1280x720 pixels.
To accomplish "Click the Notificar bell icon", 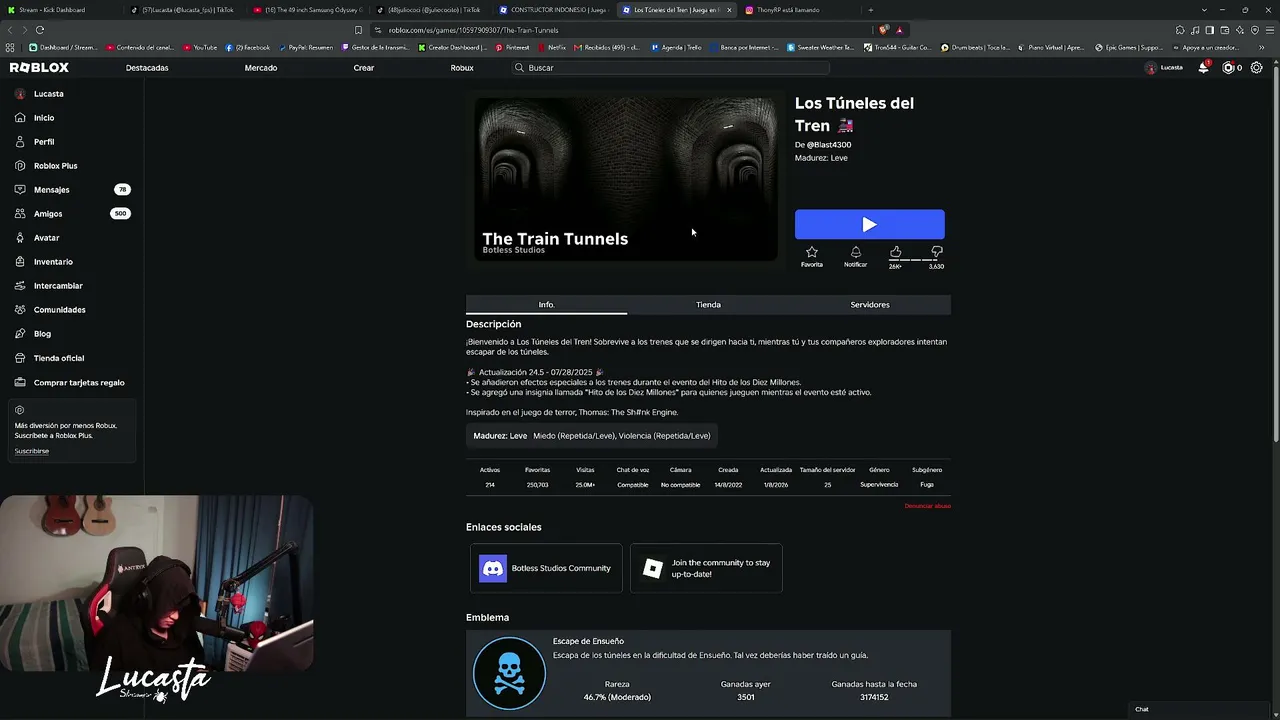I will [x=855, y=252].
